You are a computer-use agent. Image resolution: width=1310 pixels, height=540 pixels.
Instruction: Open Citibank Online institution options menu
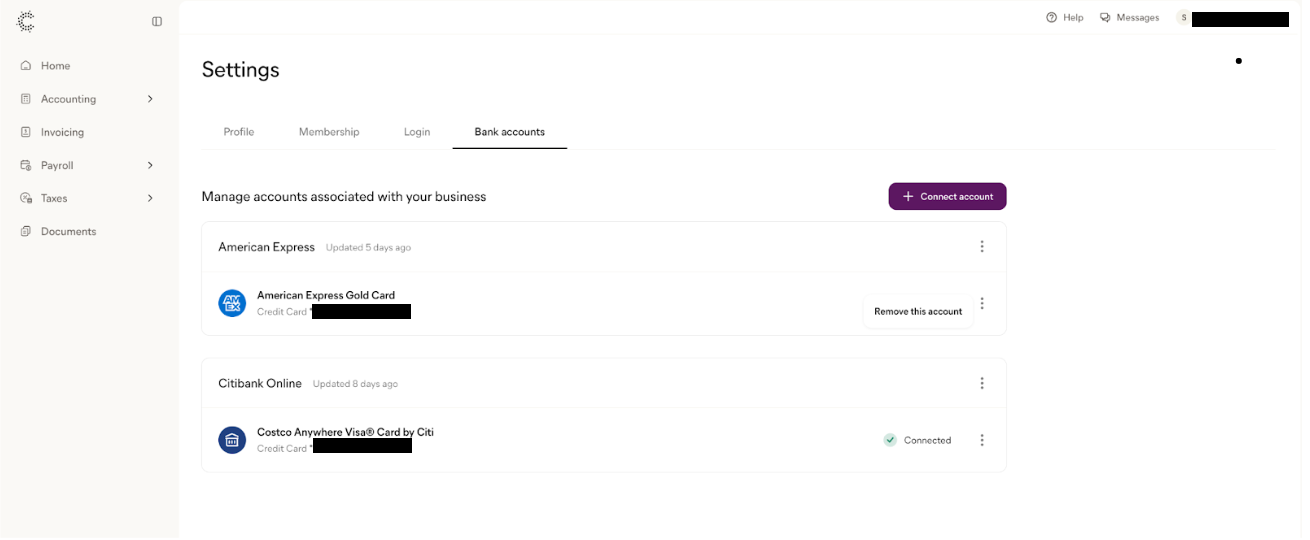(982, 383)
